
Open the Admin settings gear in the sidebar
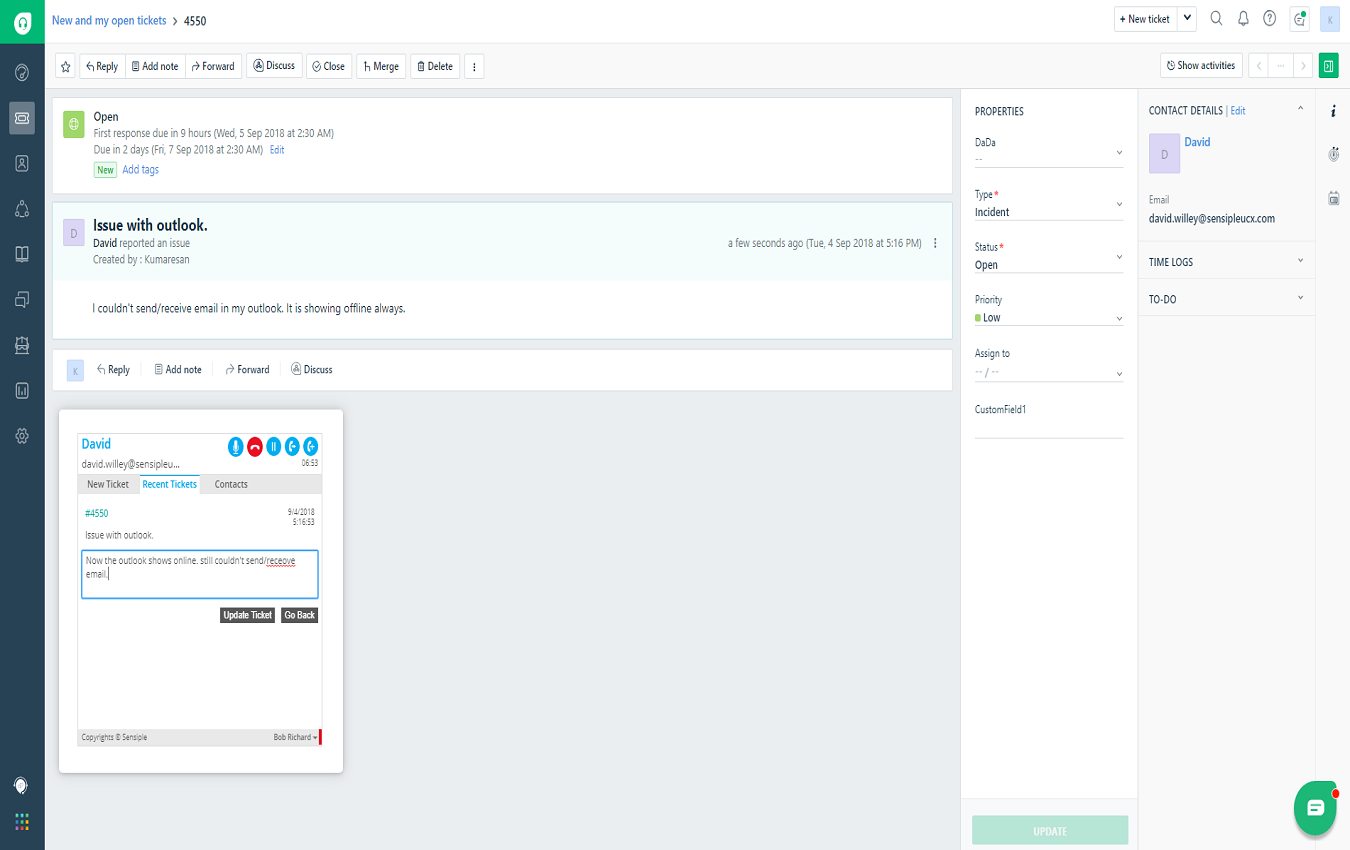click(21, 435)
